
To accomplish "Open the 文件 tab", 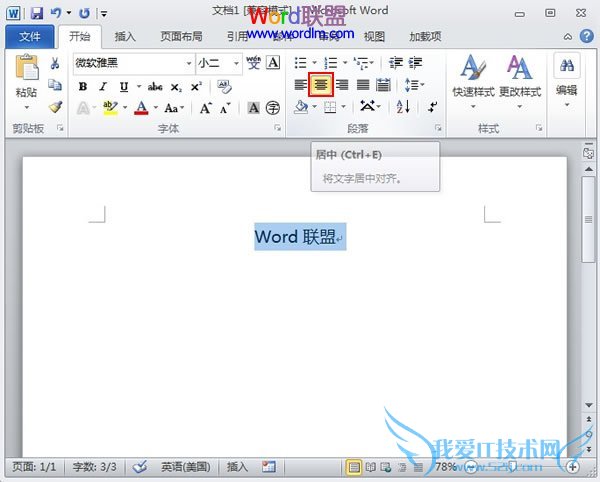I will coord(29,37).
